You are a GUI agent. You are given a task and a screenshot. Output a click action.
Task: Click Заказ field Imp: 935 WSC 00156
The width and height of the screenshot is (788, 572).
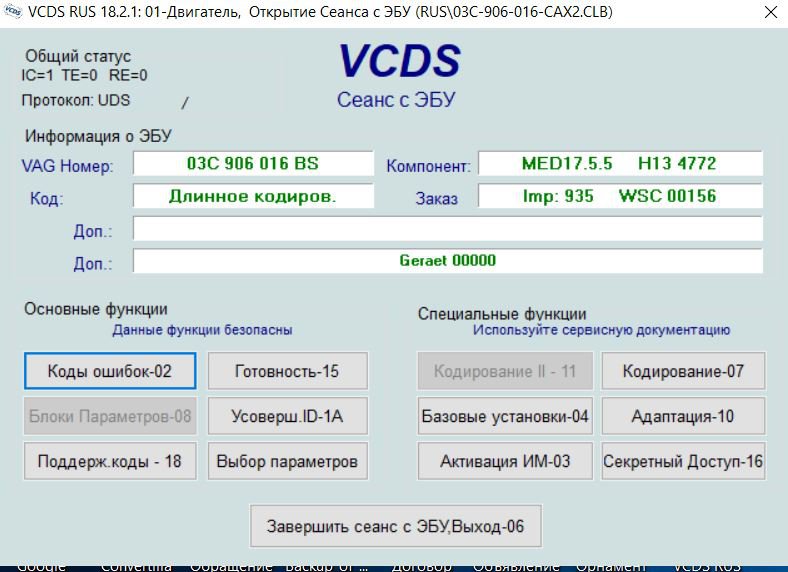point(620,196)
